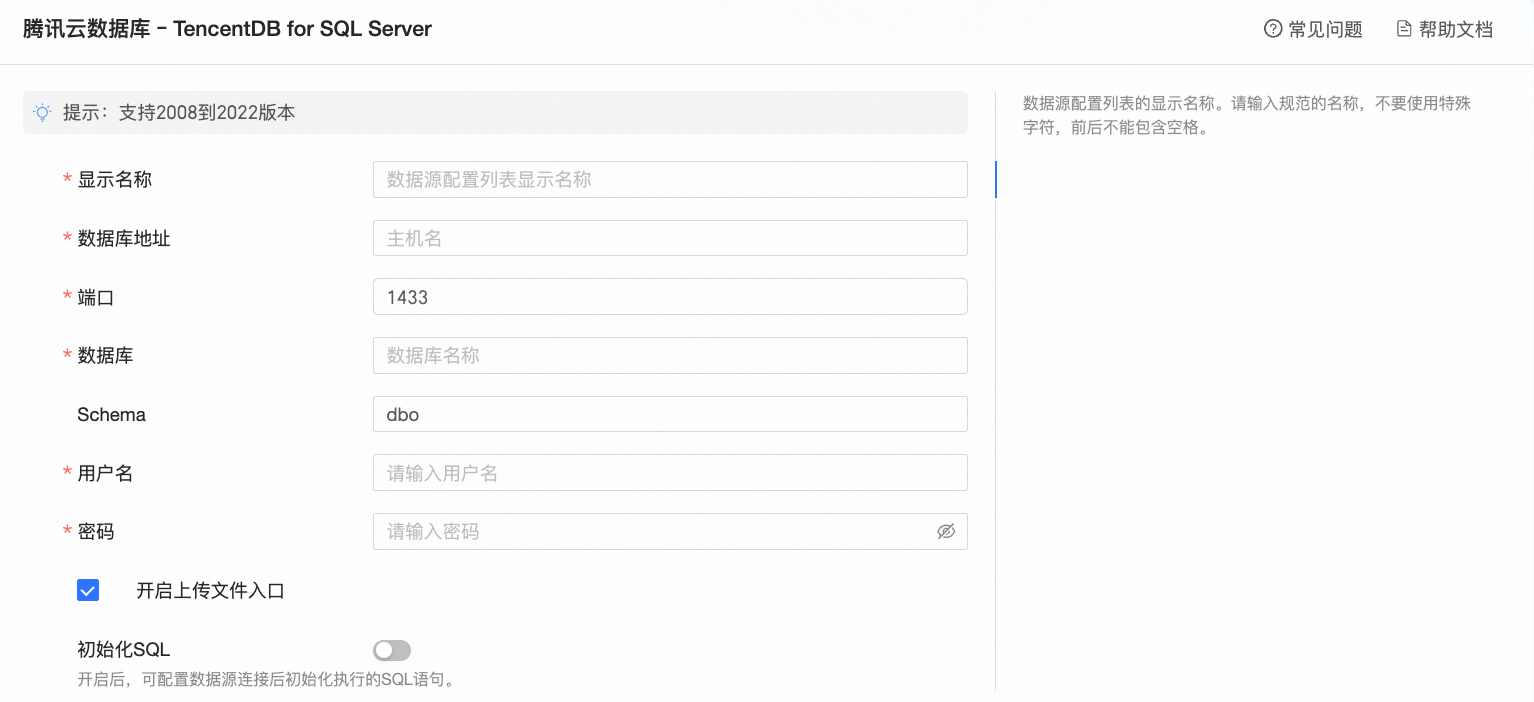Screen dimensions: 1534x702
Task: Click the 显示名称 field label
Action: click(115, 180)
